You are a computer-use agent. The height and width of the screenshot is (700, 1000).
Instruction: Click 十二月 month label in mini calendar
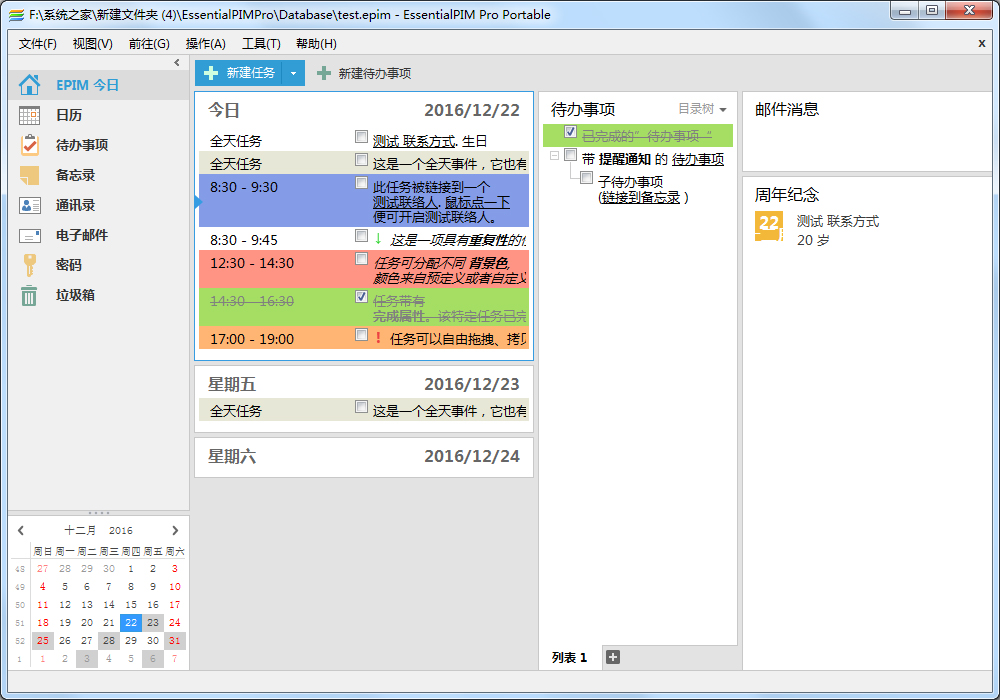[x=80, y=530]
